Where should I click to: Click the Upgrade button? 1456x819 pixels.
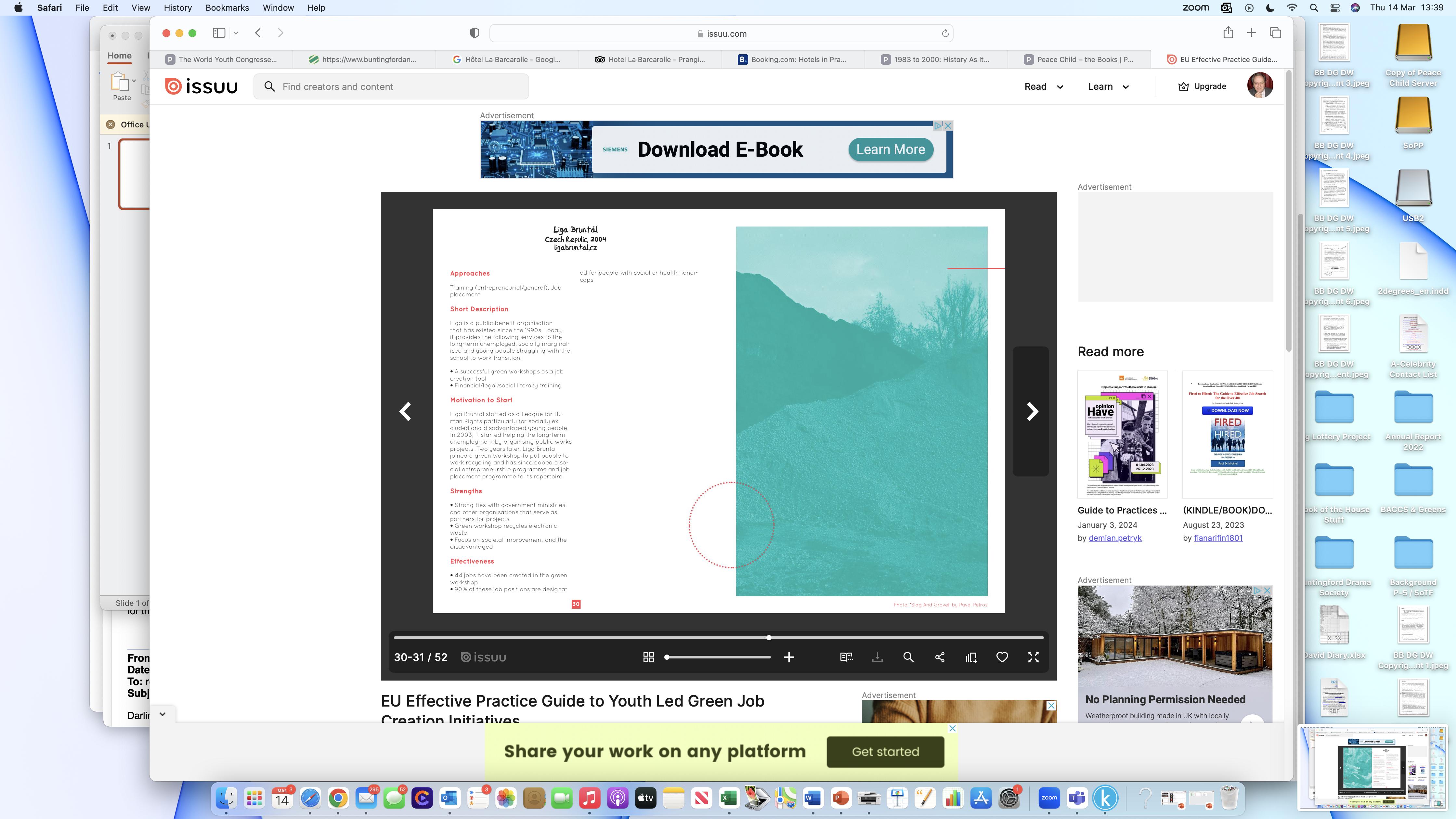1202,86
